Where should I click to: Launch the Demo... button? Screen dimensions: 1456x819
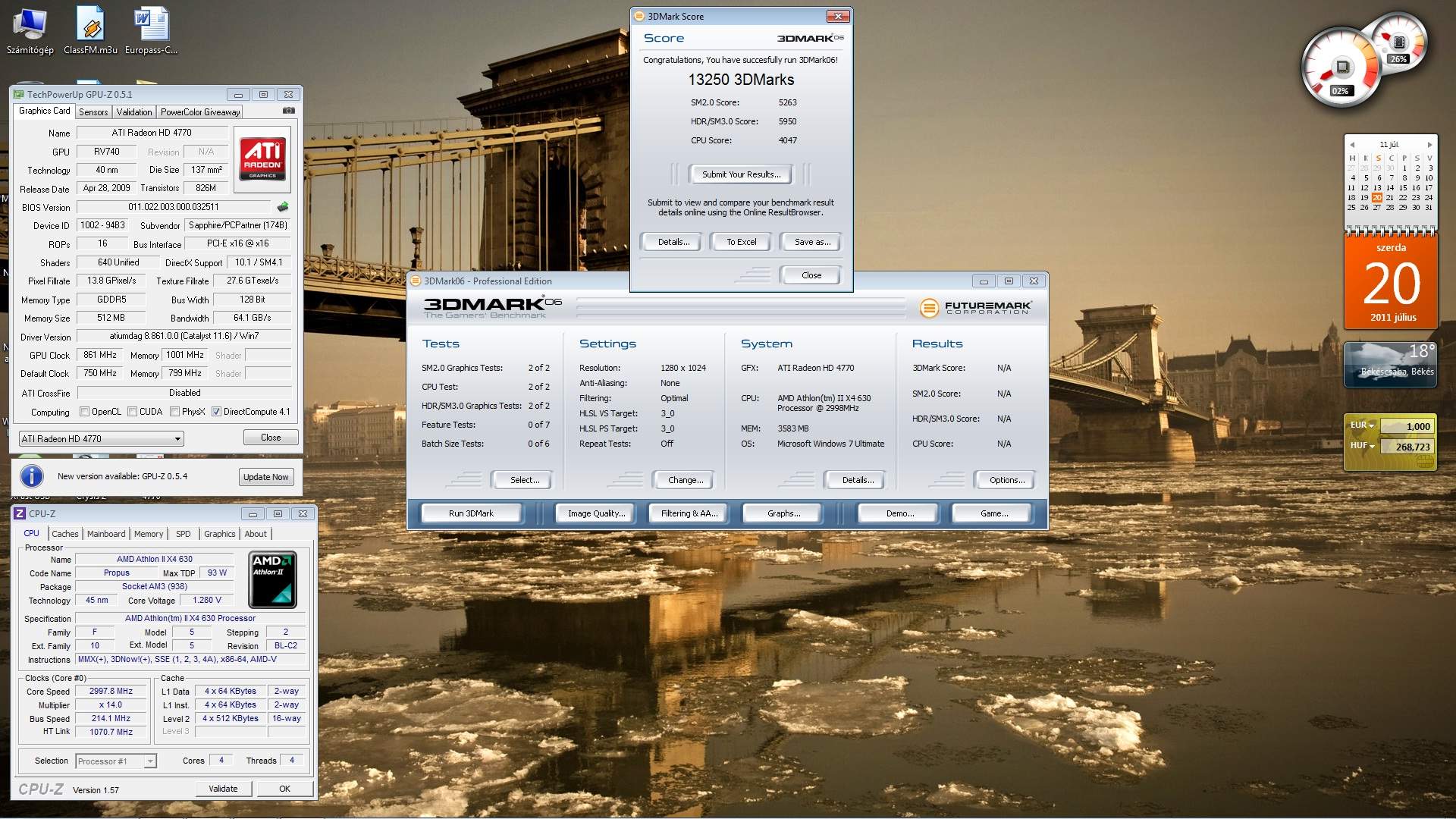[899, 513]
